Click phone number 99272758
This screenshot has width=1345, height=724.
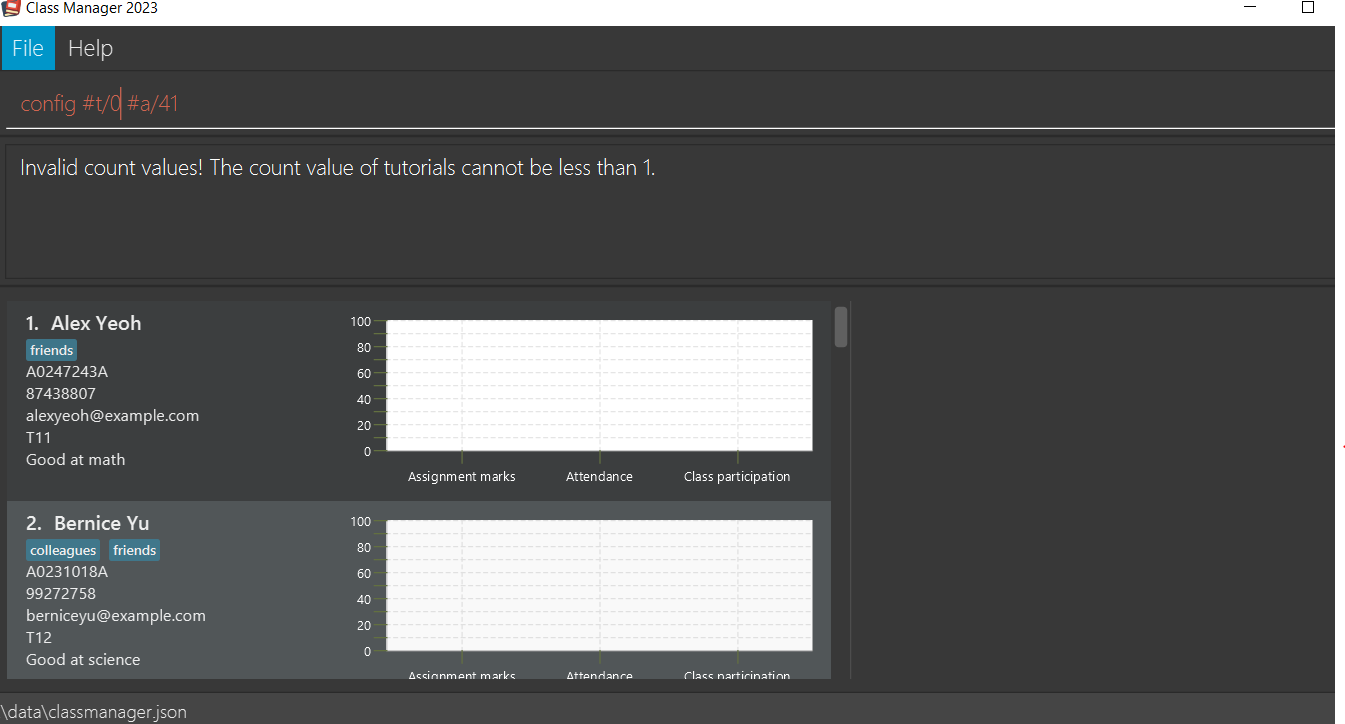[x=61, y=594]
